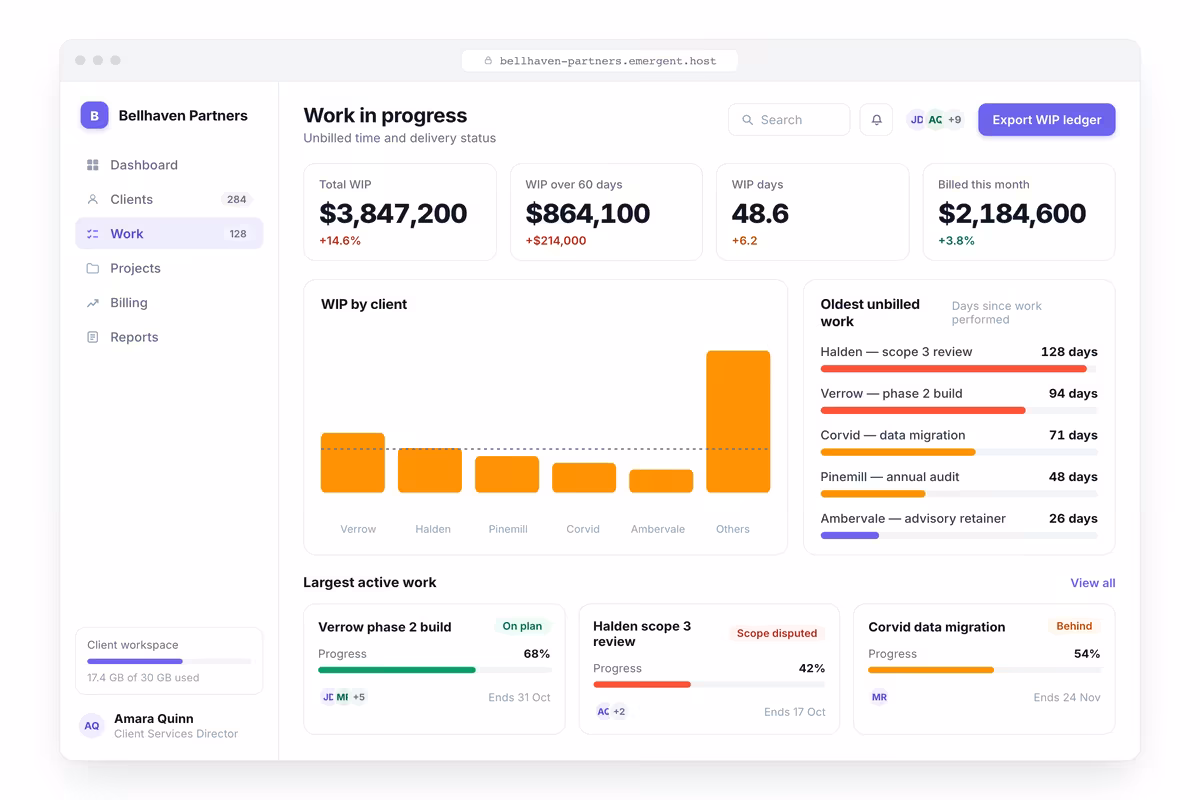Click the Halden bar in chart
The width and height of the screenshot is (1200, 800).
coord(430,470)
